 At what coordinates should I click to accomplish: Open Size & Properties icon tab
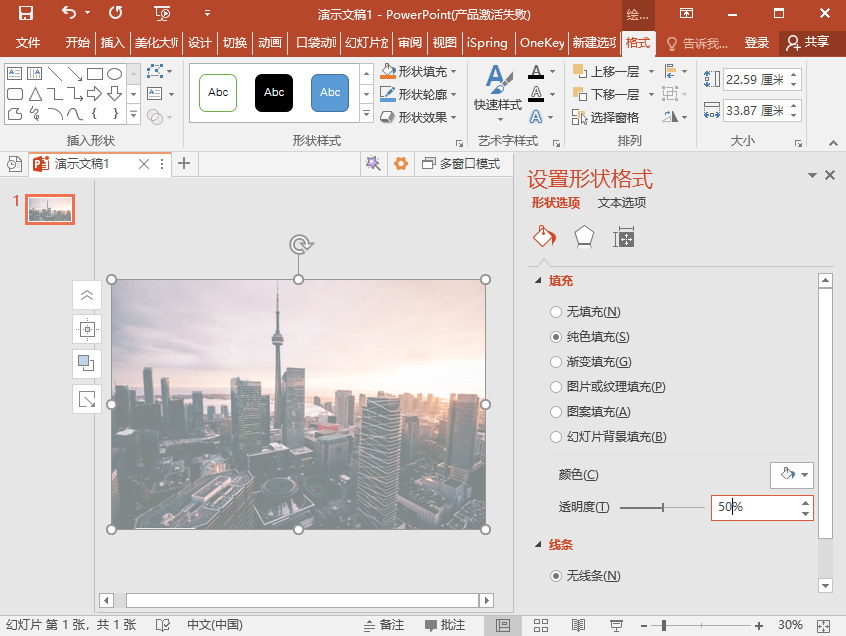(x=624, y=237)
